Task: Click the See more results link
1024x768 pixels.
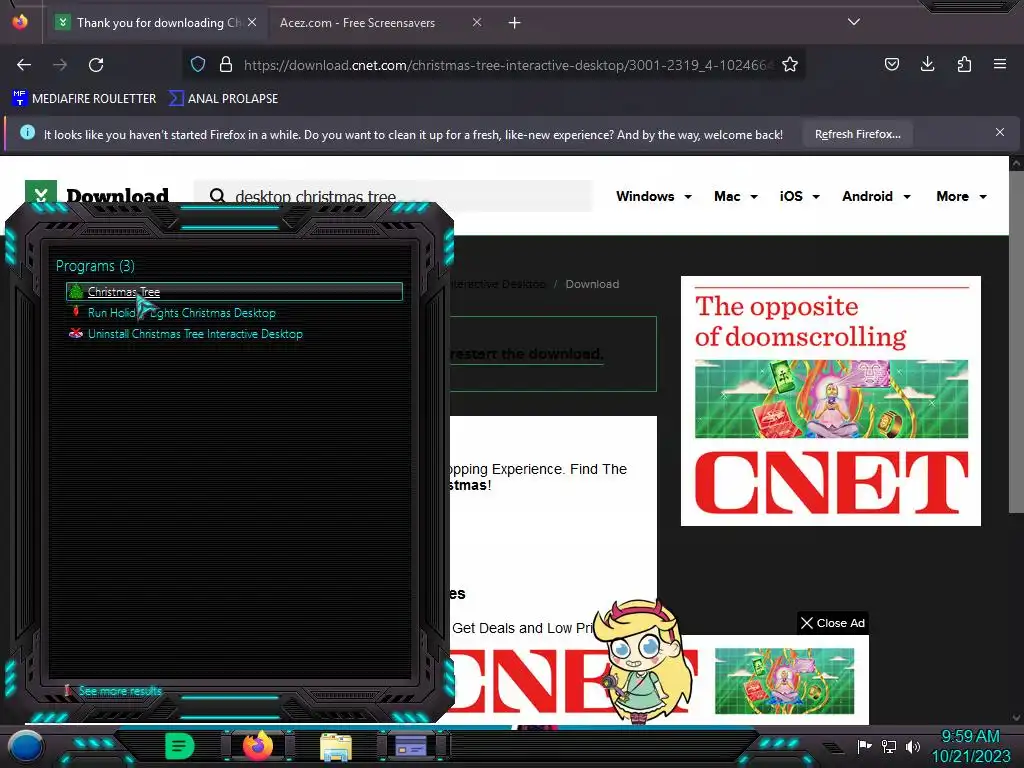Action: pos(120,691)
